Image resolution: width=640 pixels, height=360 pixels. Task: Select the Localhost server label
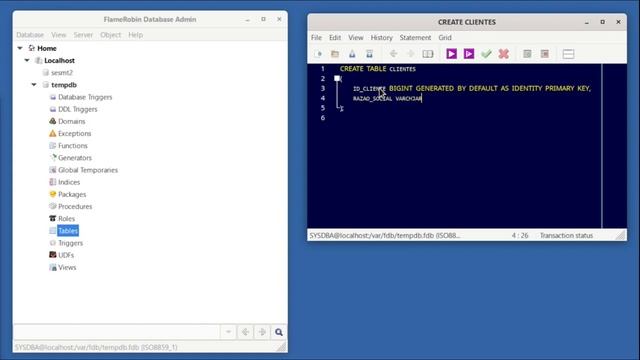point(59,60)
